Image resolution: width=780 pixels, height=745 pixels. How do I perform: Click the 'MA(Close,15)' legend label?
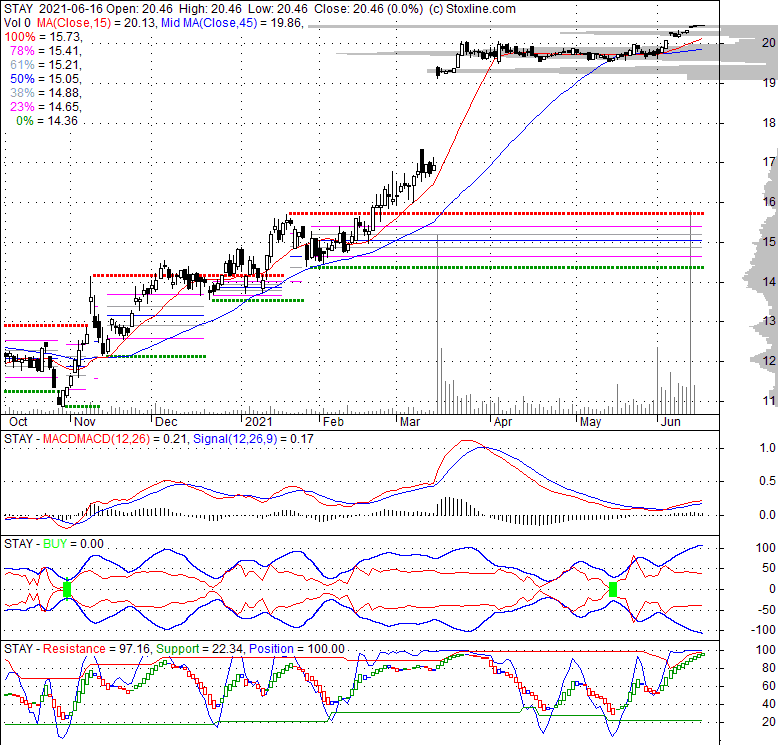[x=74, y=23]
